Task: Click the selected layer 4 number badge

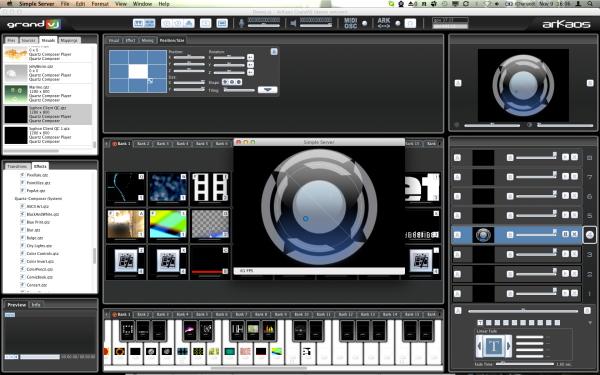Action: [590, 235]
